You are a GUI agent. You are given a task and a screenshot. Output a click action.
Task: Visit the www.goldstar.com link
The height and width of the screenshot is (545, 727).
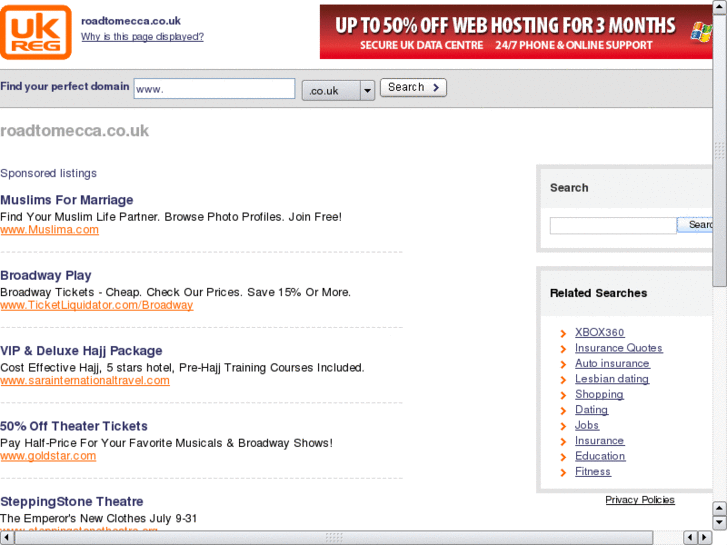48,456
